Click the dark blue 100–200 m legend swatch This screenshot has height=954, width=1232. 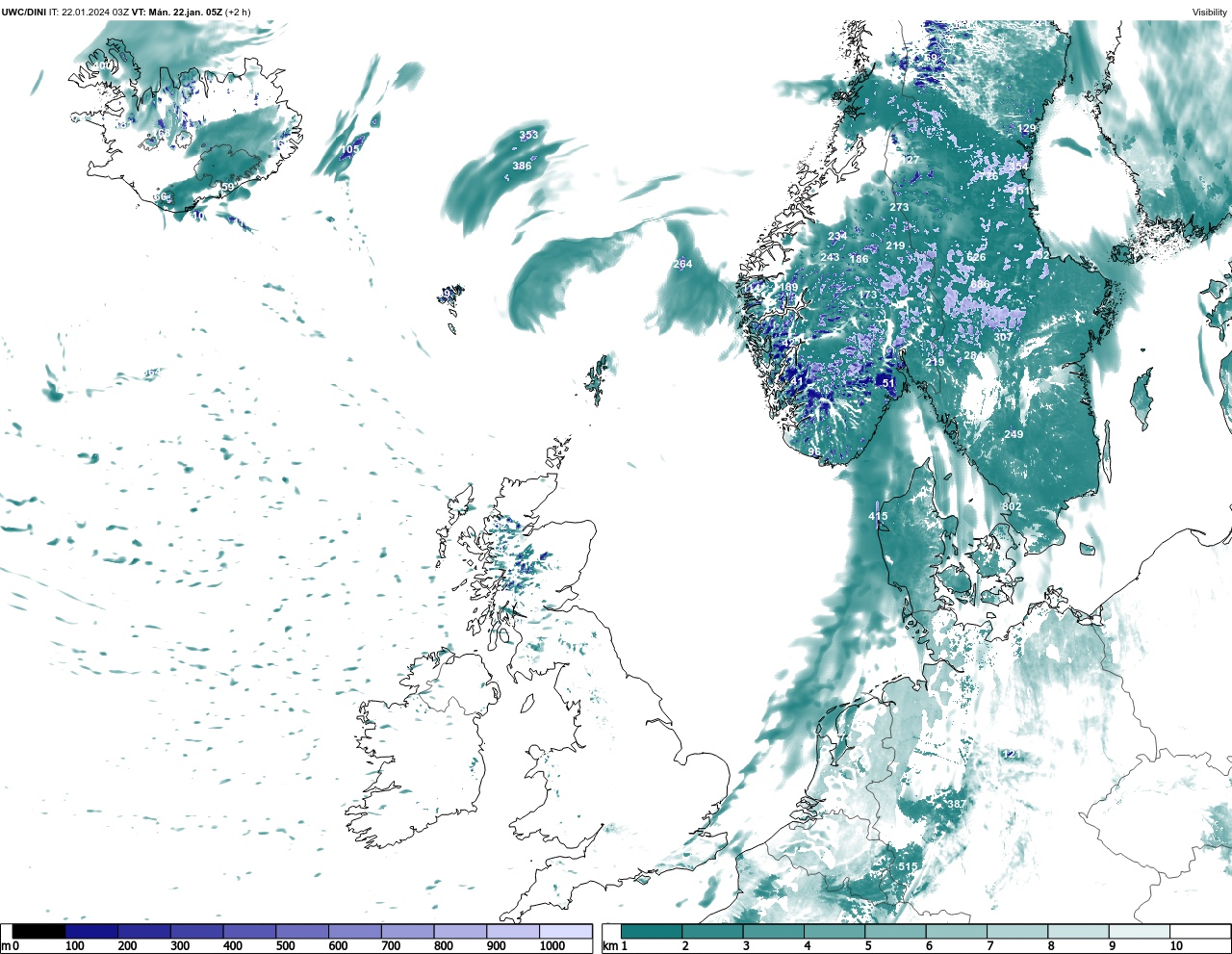[91, 931]
